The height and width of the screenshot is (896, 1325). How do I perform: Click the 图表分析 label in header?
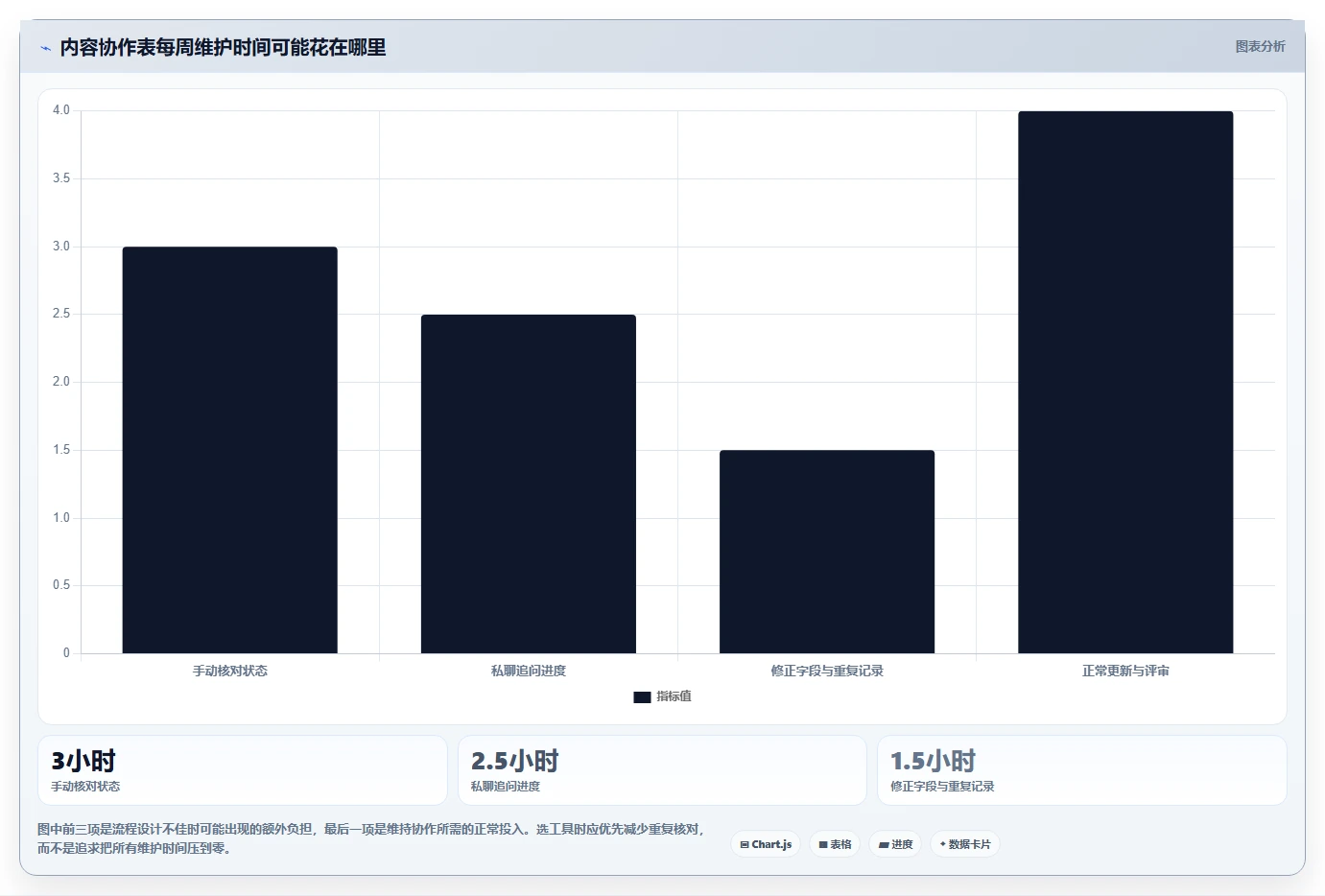[1260, 46]
